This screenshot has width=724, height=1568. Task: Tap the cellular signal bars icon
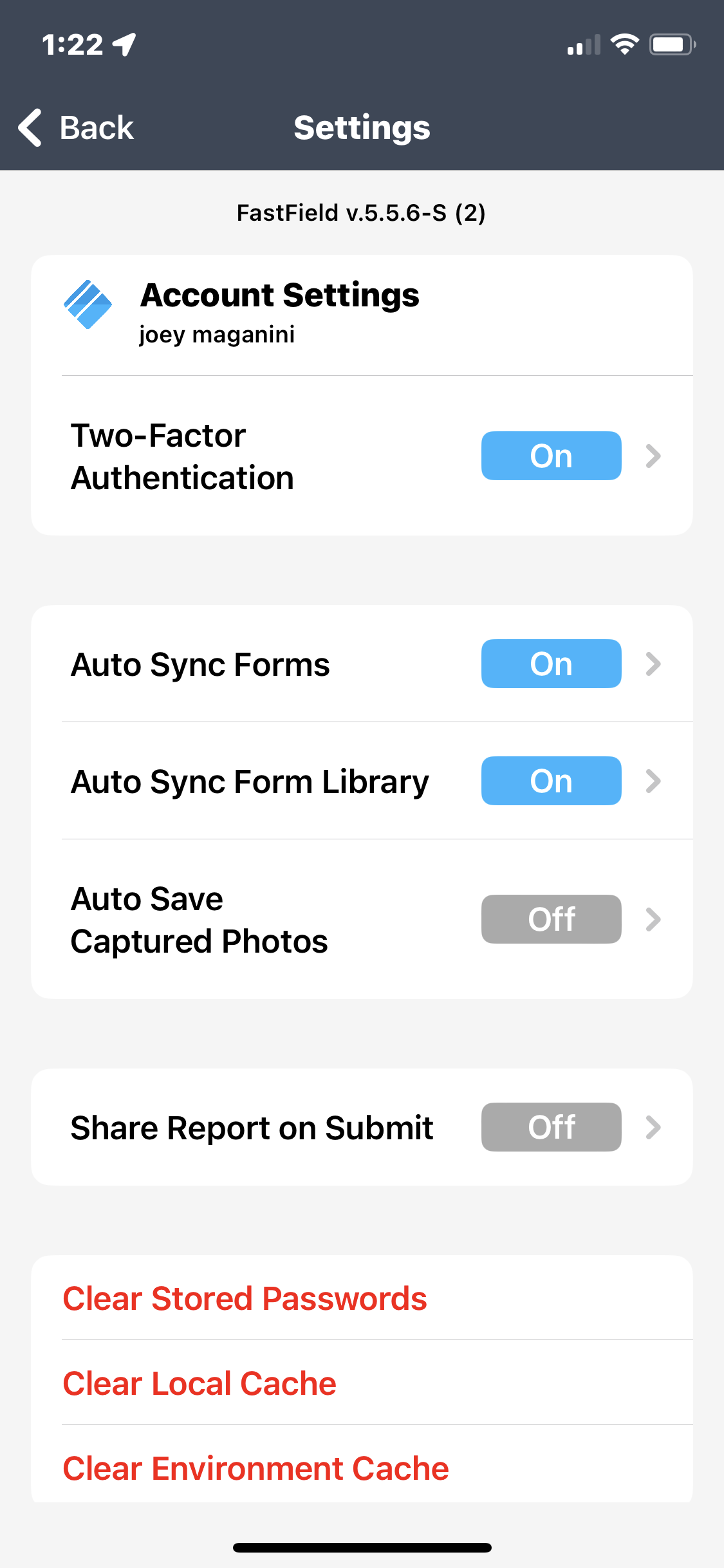click(x=584, y=45)
